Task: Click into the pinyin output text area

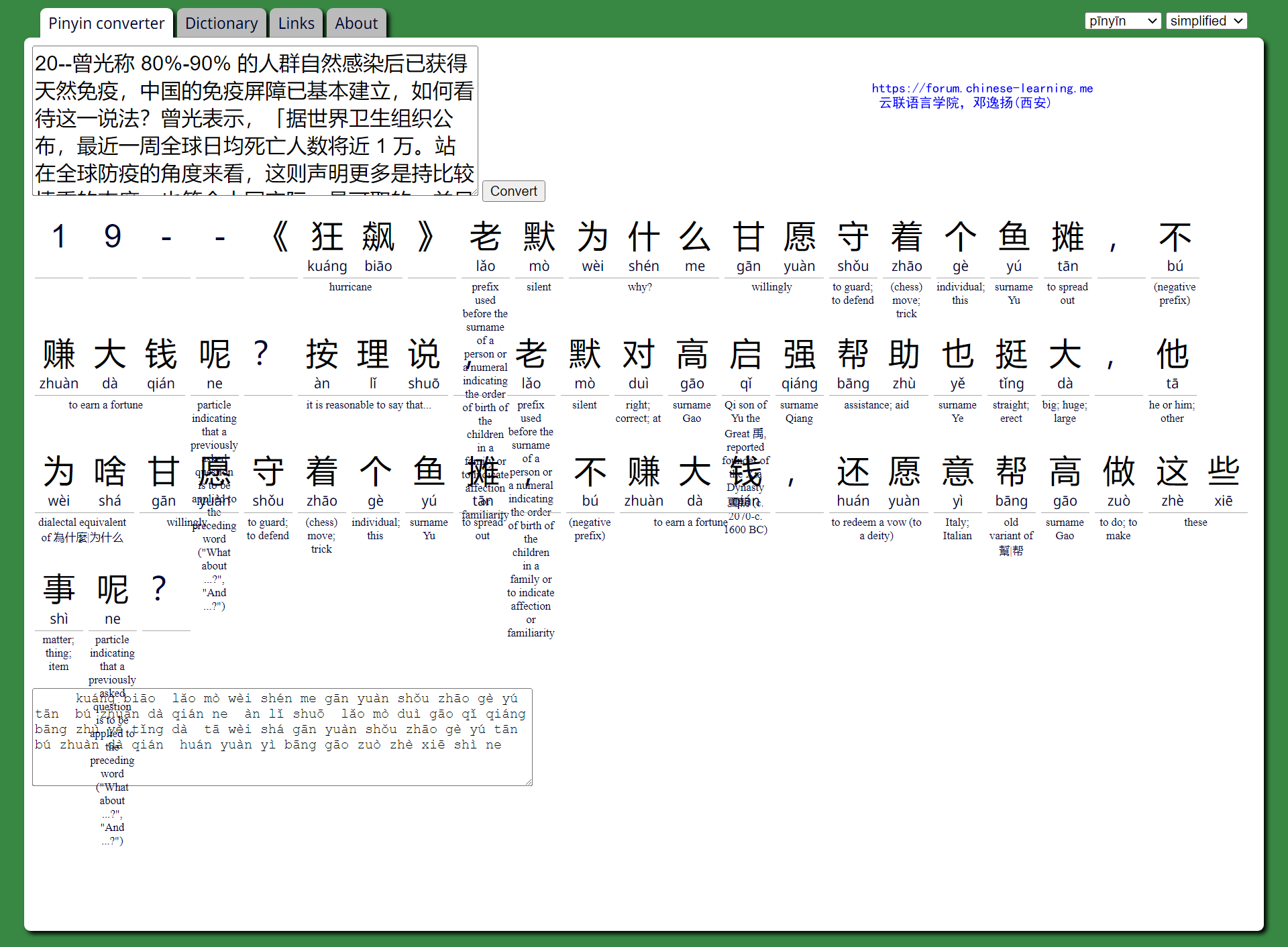Action: pos(282,736)
